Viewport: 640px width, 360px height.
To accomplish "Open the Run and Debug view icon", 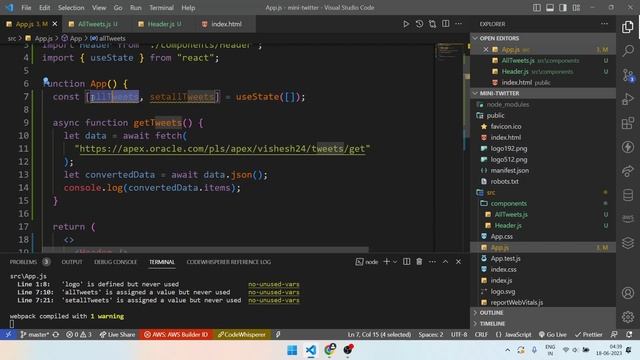I will point(627,99).
